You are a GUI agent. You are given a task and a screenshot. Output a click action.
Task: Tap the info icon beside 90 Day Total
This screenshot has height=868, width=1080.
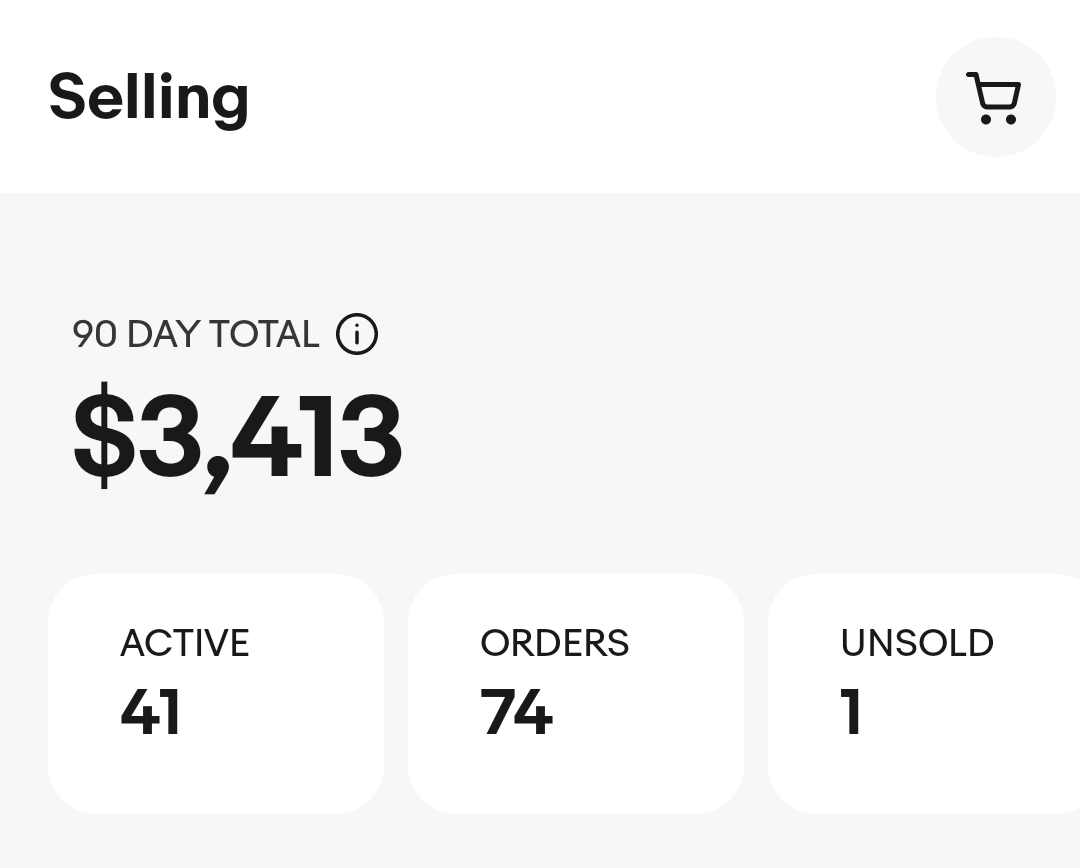[x=357, y=334]
